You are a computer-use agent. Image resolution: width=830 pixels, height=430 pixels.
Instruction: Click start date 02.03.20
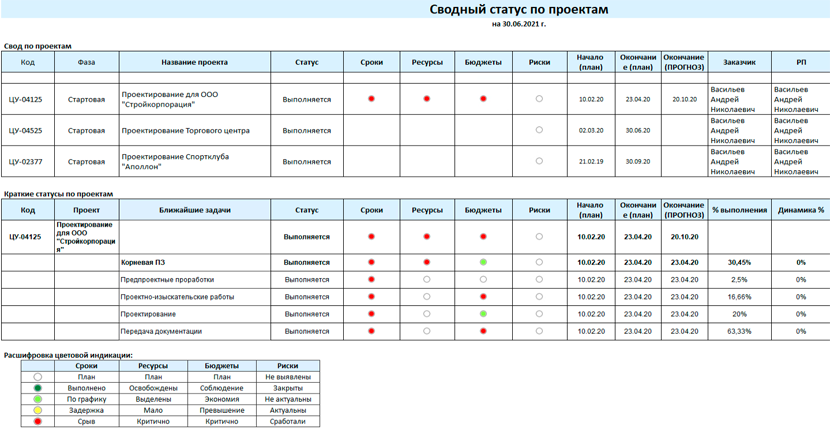coord(590,130)
